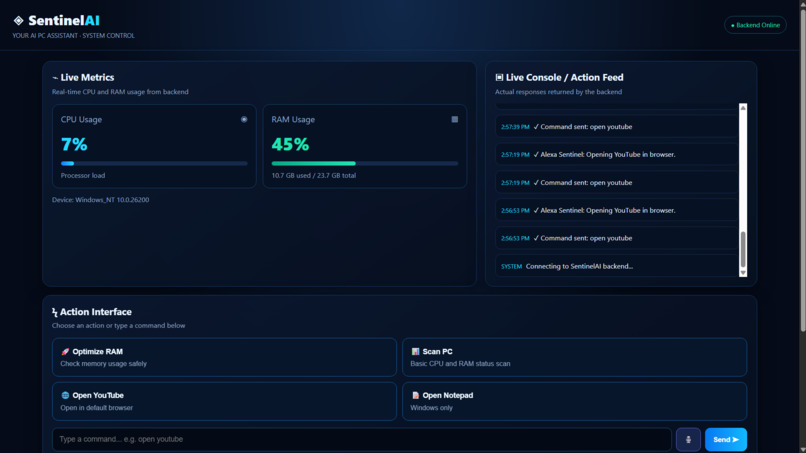This screenshot has height=453, width=806.
Task: Click the 10.7 GB used / 23.7 GB total text
Action: 314,175
